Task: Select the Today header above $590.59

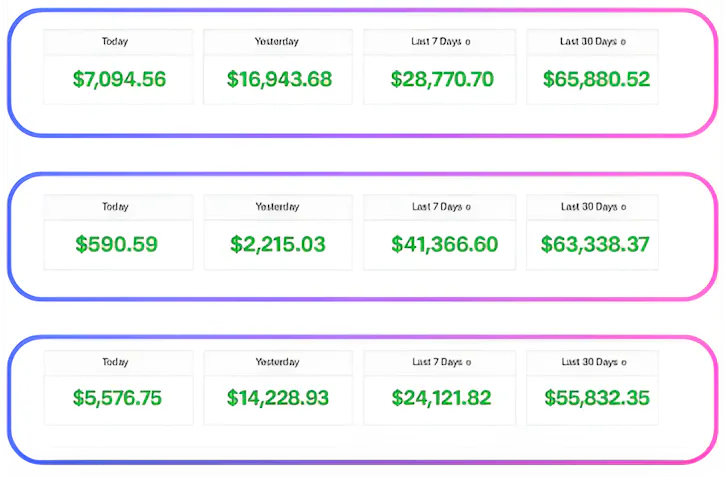Action: 116,207
